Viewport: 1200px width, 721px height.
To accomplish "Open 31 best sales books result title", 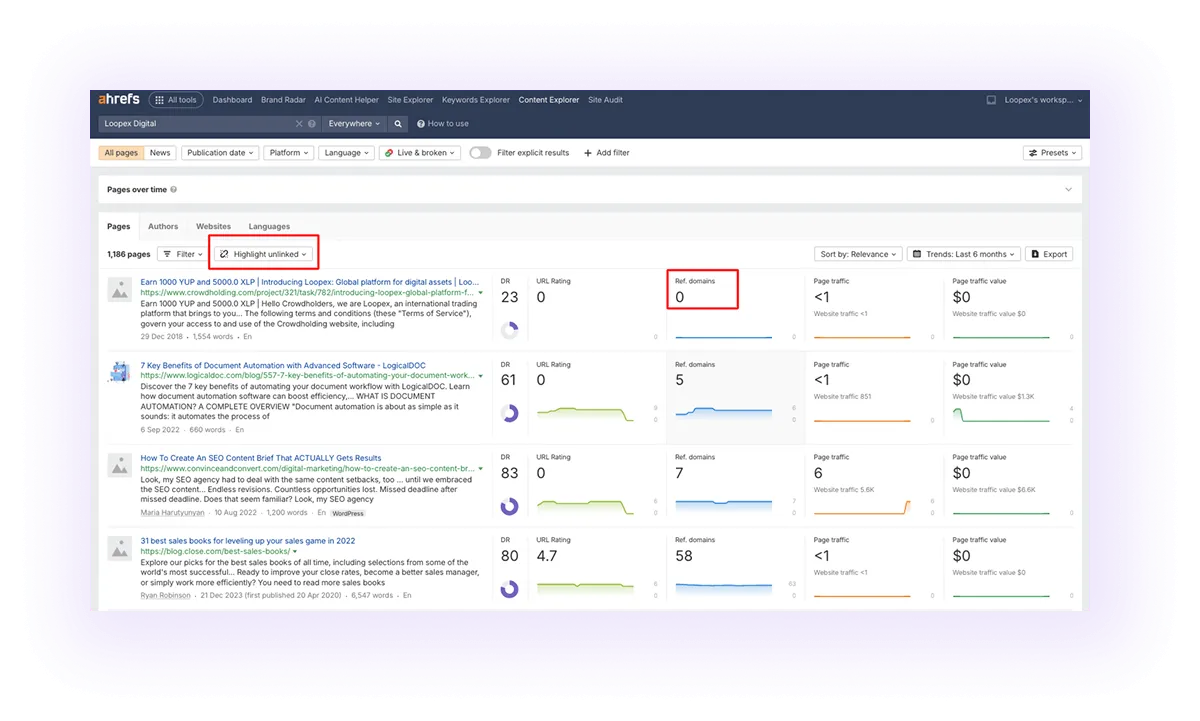I will [248, 541].
